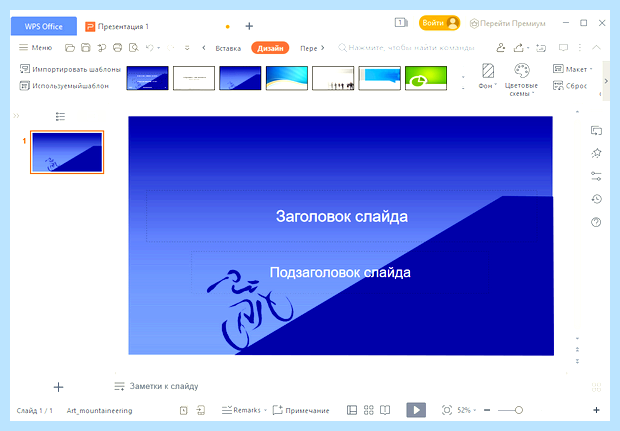Apply the white blank design template
Image resolution: width=620 pixels, height=431 pixels.
tap(194, 78)
